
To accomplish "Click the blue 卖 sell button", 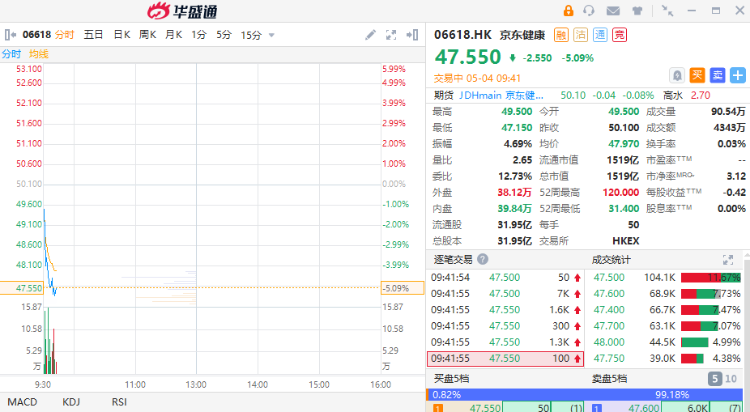I will pyautogui.click(x=717, y=75).
